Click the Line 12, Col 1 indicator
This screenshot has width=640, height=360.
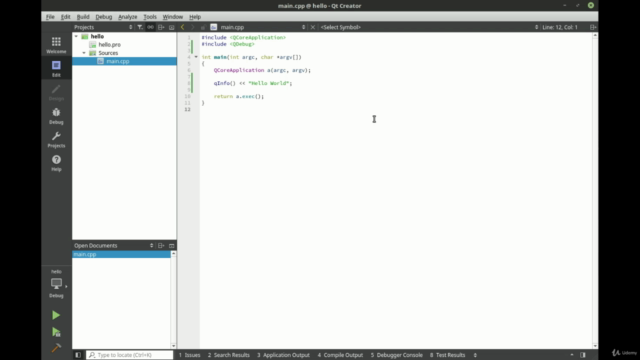pos(560,27)
